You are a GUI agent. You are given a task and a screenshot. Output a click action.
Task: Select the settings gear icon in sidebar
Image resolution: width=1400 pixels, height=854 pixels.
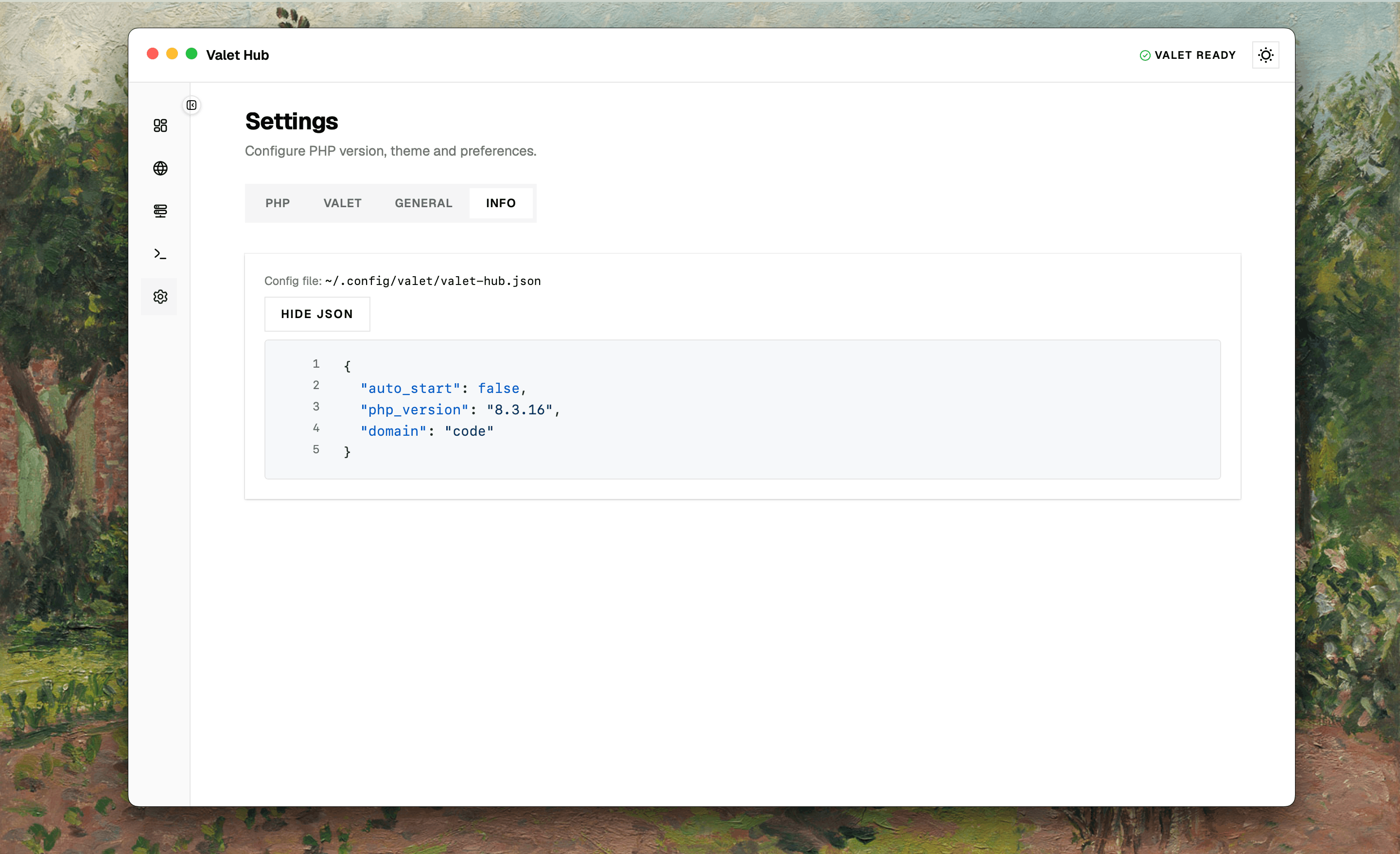tap(160, 296)
